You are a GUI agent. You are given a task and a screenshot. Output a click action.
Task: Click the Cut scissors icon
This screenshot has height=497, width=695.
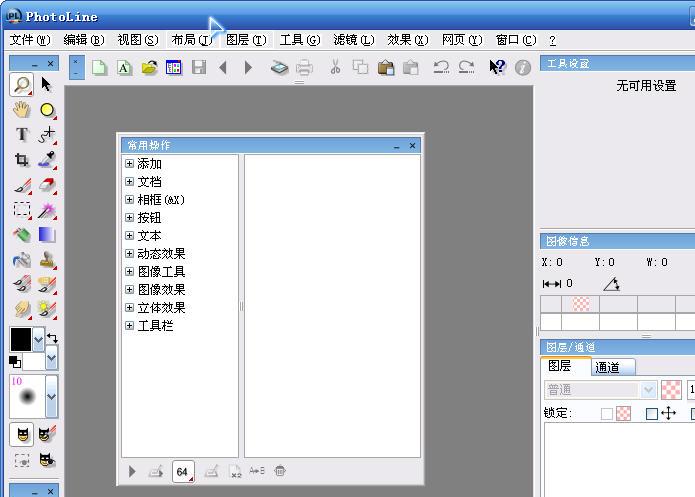335,68
